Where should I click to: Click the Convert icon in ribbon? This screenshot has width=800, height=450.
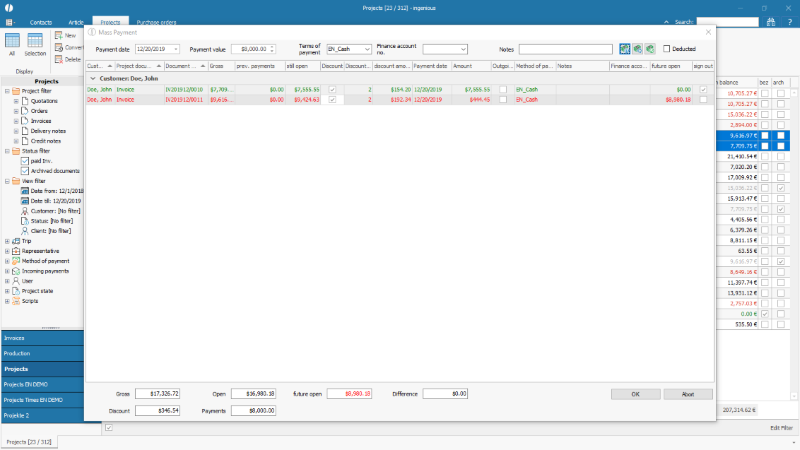pos(59,47)
